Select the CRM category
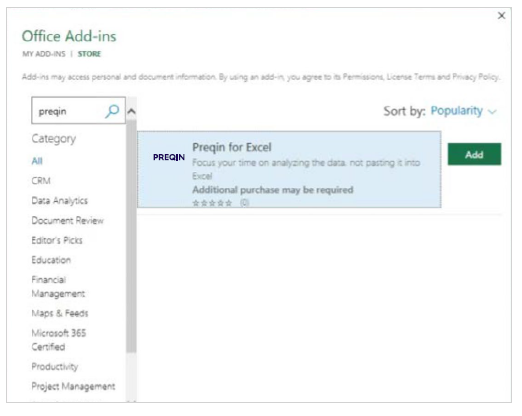This screenshot has height=416, width=522. tap(41, 181)
